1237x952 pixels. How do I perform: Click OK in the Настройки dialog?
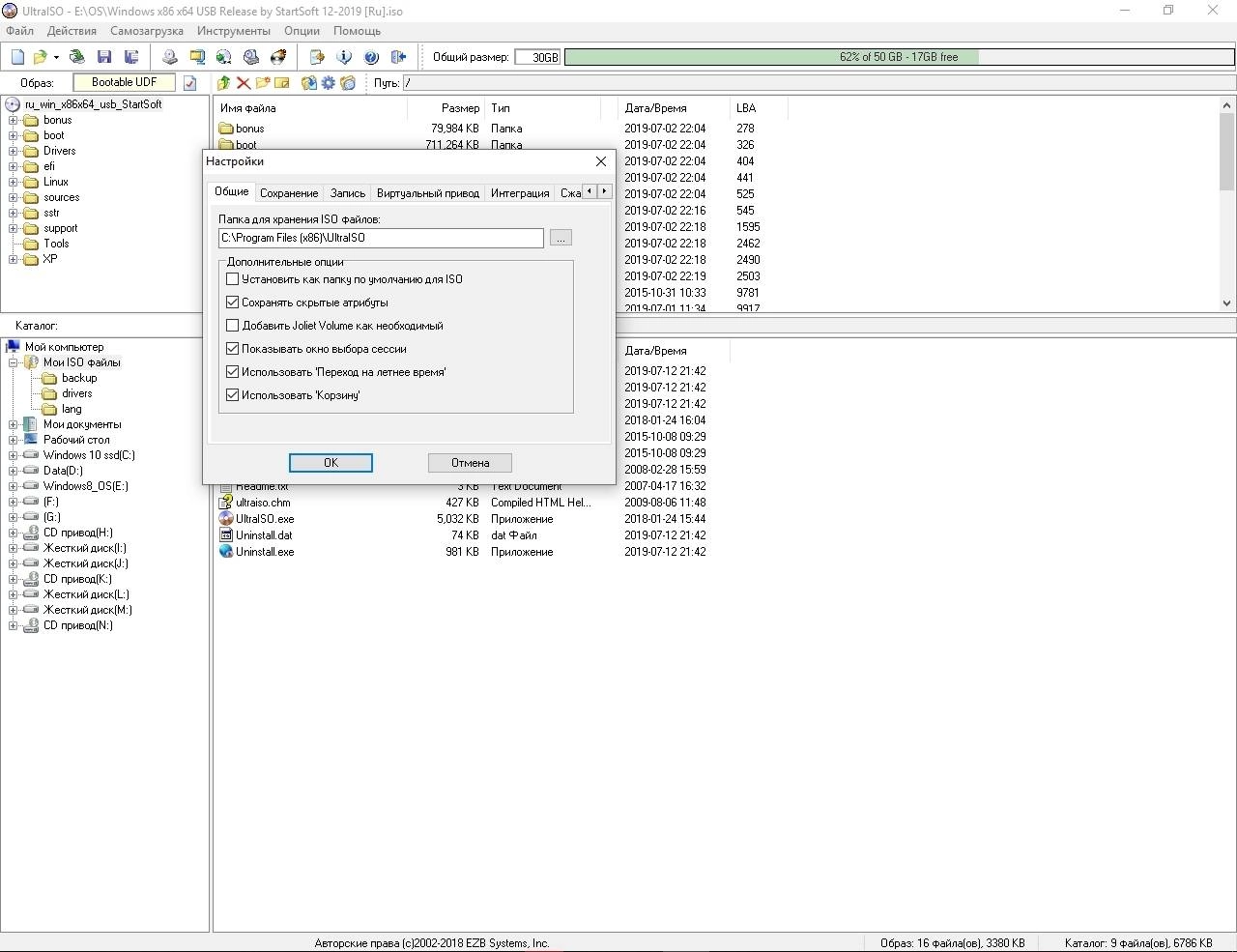pos(331,463)
